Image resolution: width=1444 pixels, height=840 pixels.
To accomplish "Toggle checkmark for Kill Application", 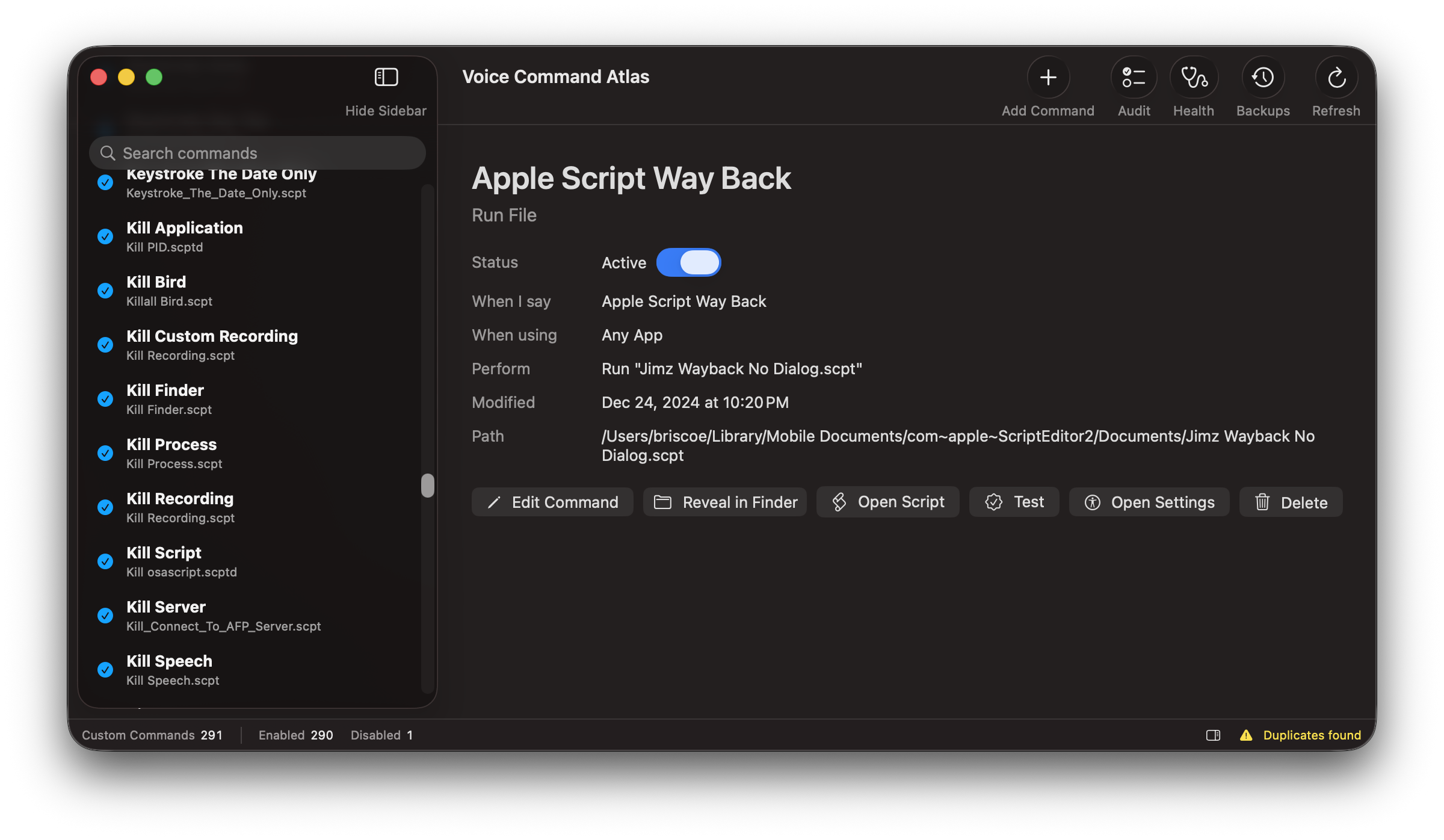I will (105, 236).
